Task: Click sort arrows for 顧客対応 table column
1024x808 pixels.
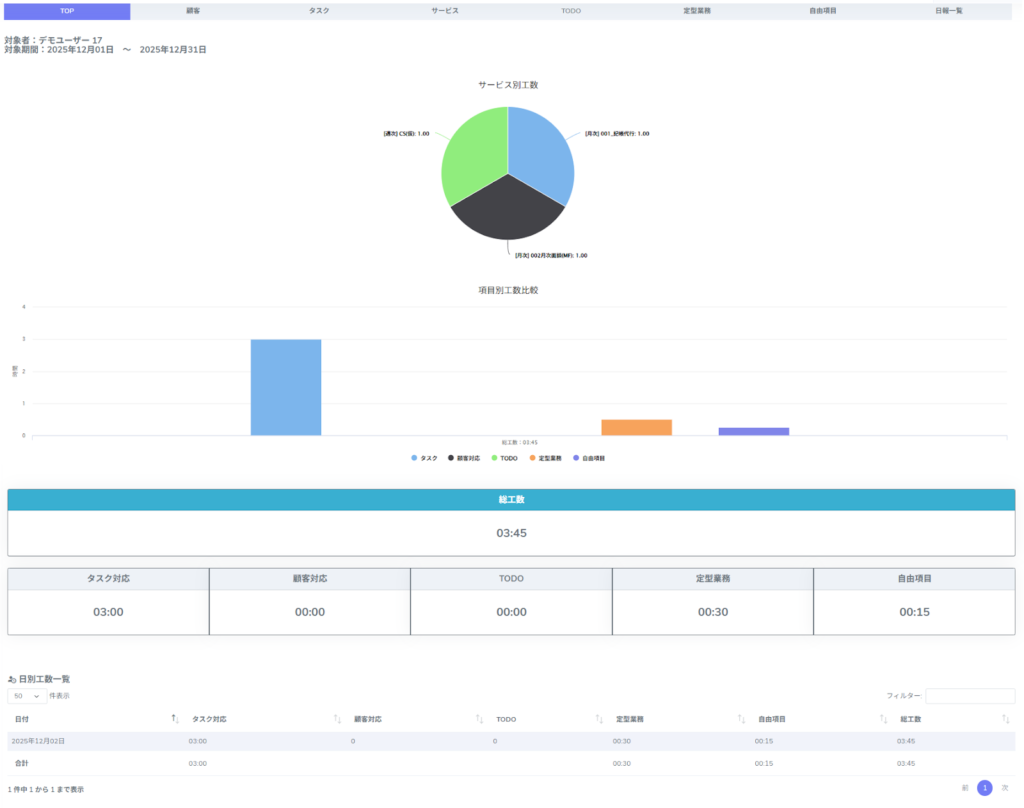Action: (479, 719)
